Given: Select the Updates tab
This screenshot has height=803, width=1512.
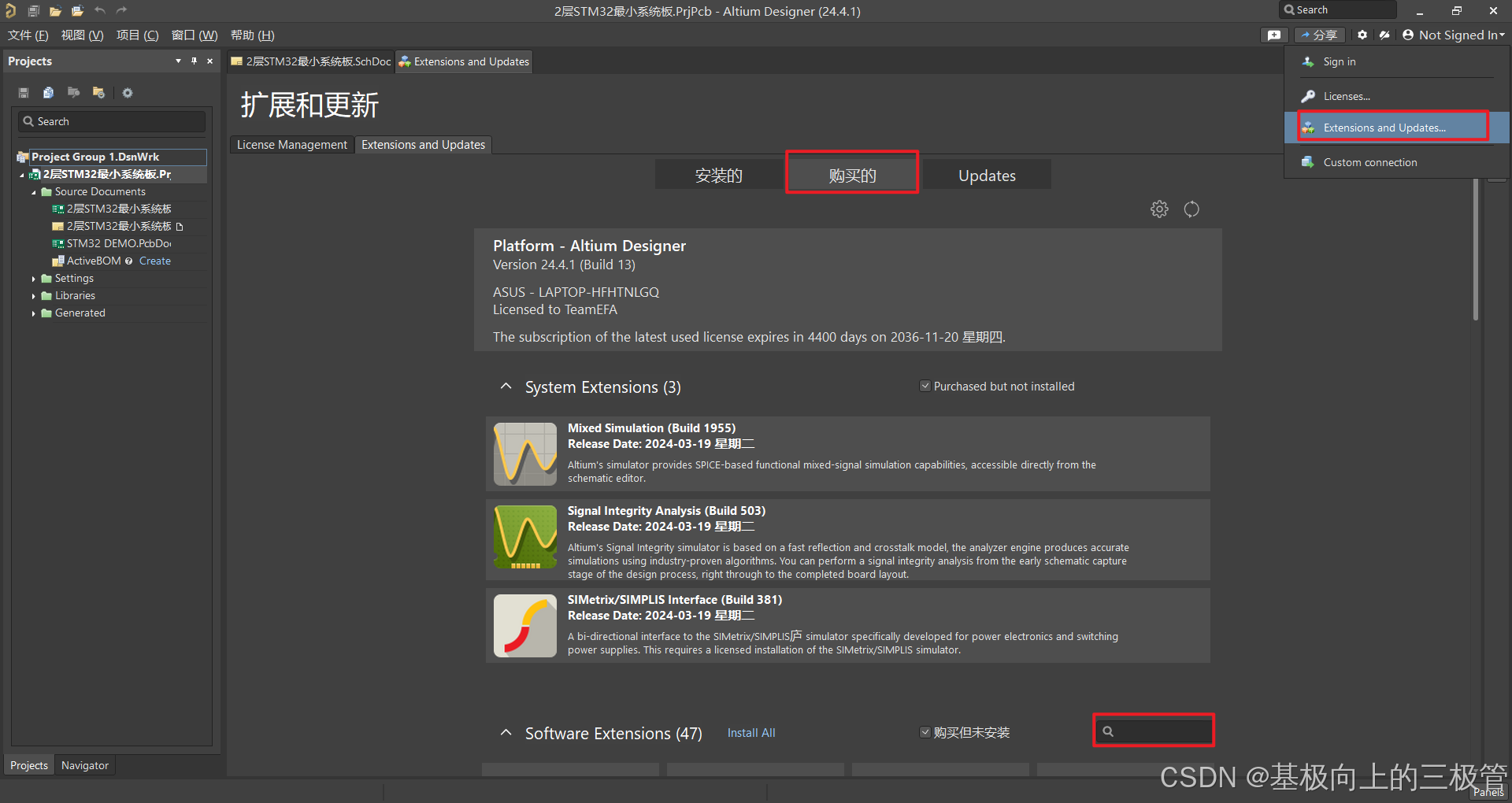Looking at the screenshot, I should pyautogui.click(x=987, y=176).
